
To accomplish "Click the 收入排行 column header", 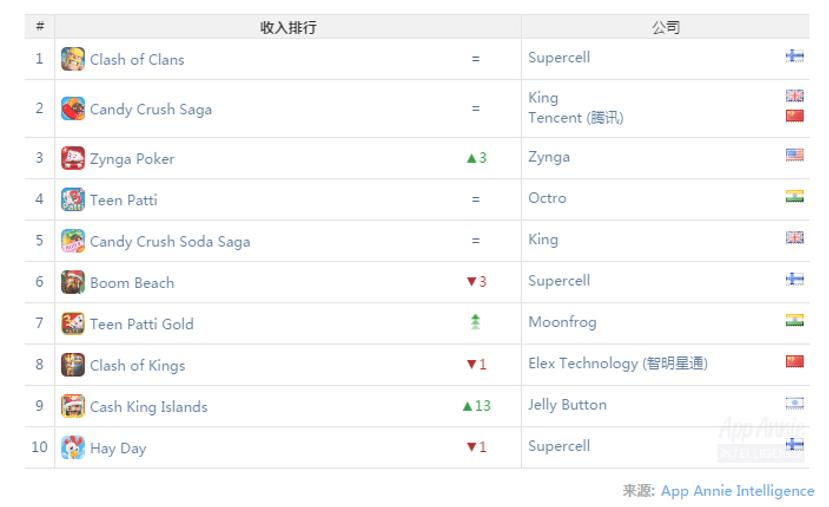I will (x=288, y=27).
